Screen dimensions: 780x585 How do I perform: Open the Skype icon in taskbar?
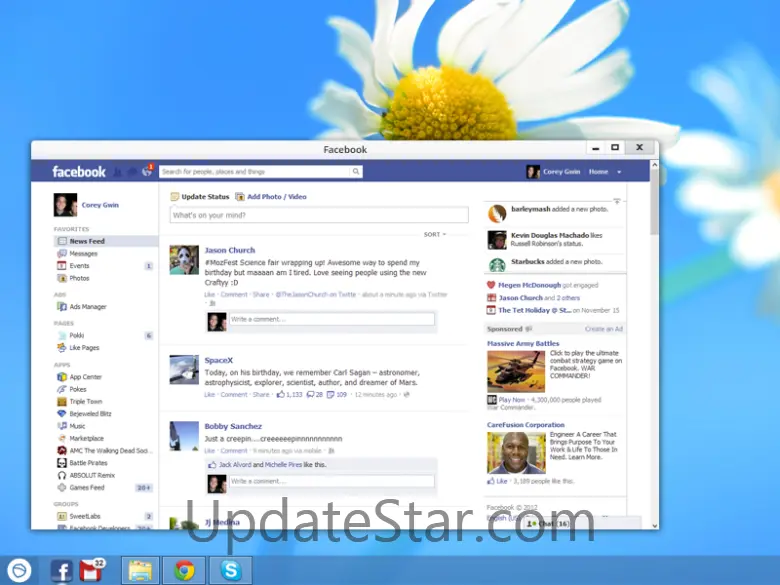231,570
